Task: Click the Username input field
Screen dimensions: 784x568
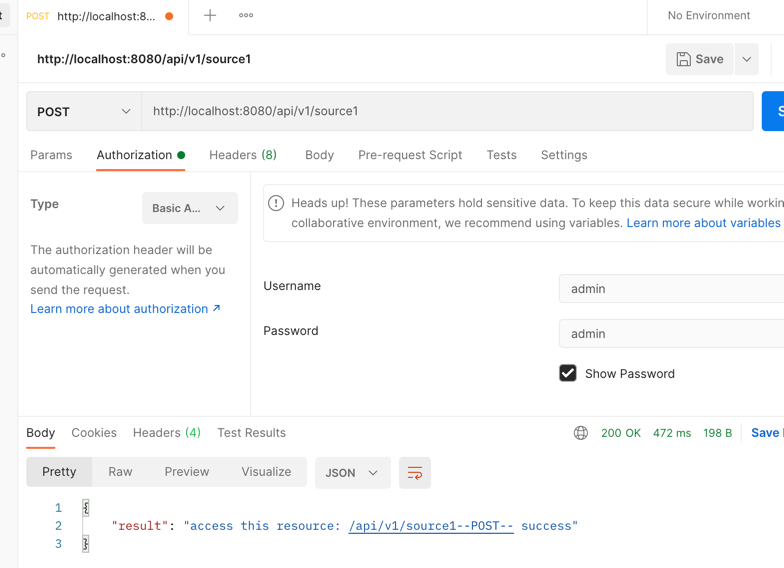Action: pyautogui.click(x=670, y=289)
